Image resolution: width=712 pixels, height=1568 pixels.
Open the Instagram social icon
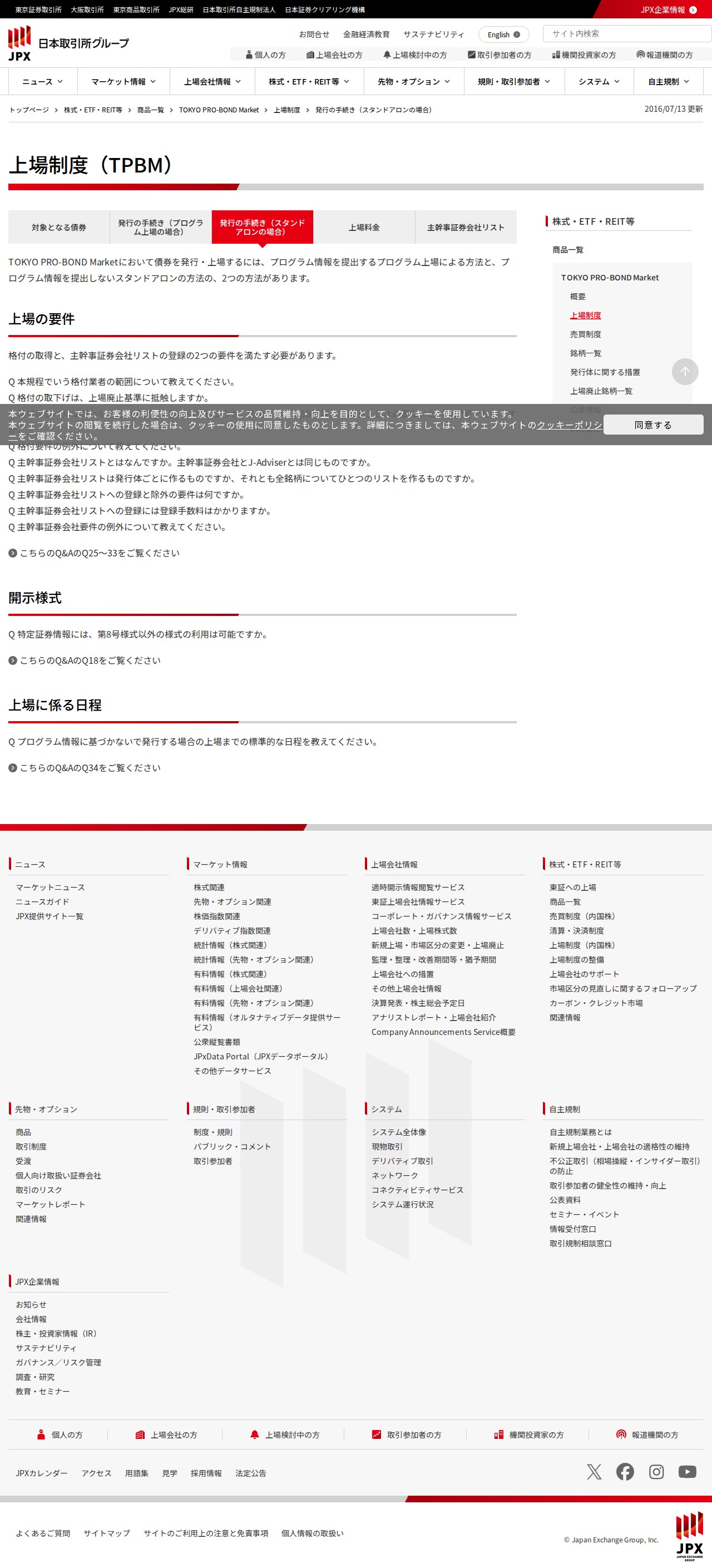656,1472
